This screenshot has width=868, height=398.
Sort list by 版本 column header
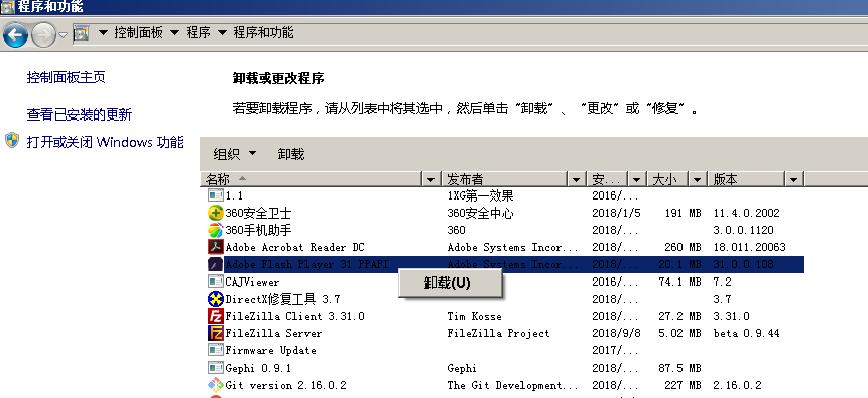click(746, 179)
